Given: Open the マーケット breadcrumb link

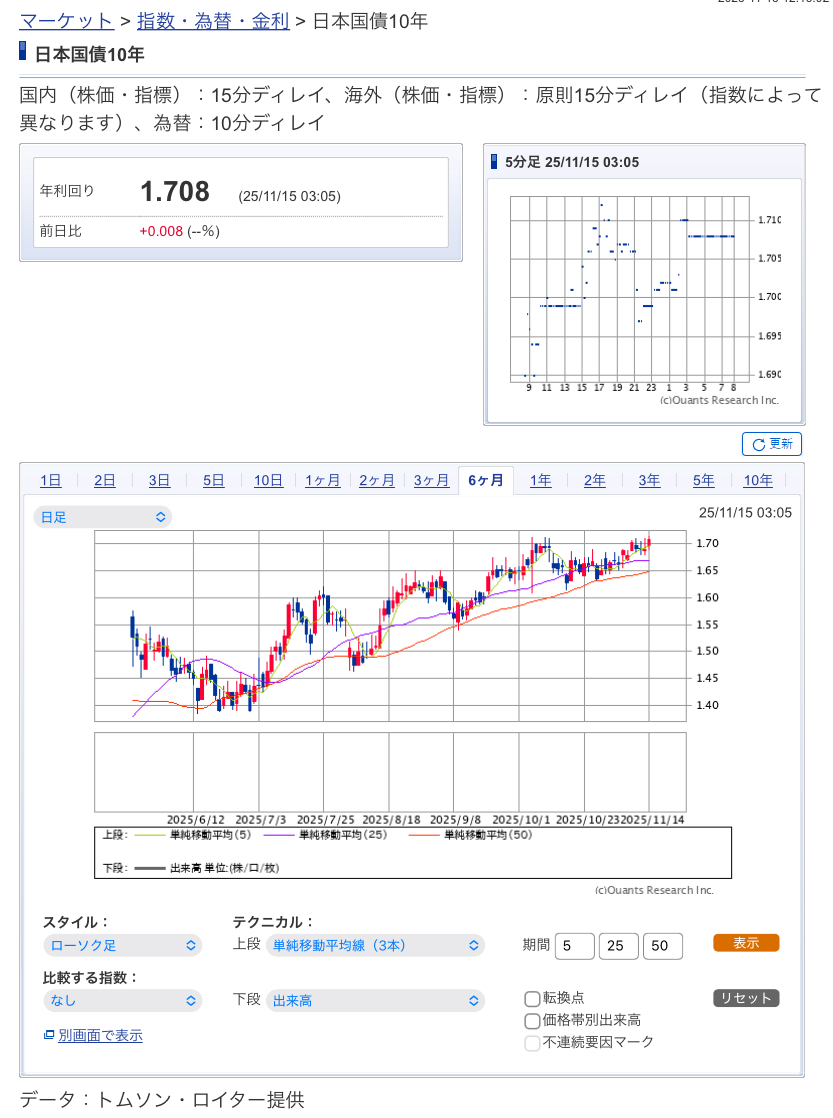Looking at the screenshot, I should coord(66,20).
